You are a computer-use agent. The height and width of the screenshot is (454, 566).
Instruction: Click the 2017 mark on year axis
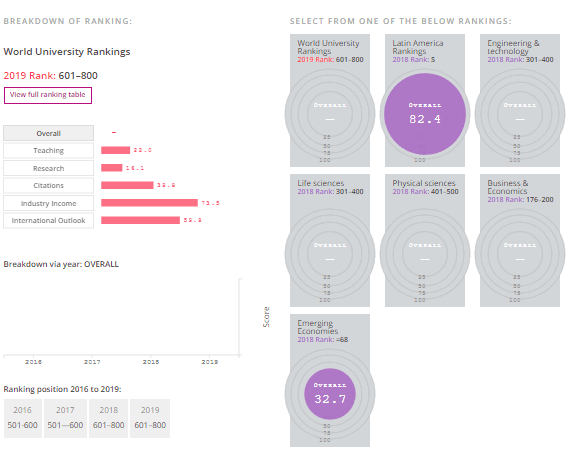point(92,362)
